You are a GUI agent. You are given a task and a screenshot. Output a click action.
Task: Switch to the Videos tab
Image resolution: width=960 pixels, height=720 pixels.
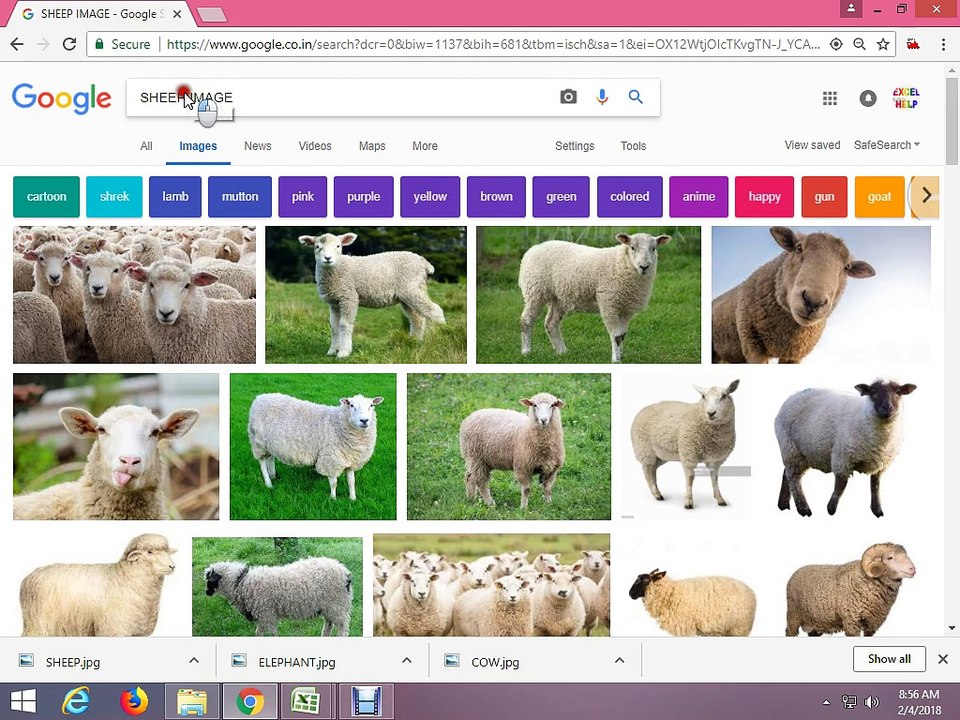[315, 146]
